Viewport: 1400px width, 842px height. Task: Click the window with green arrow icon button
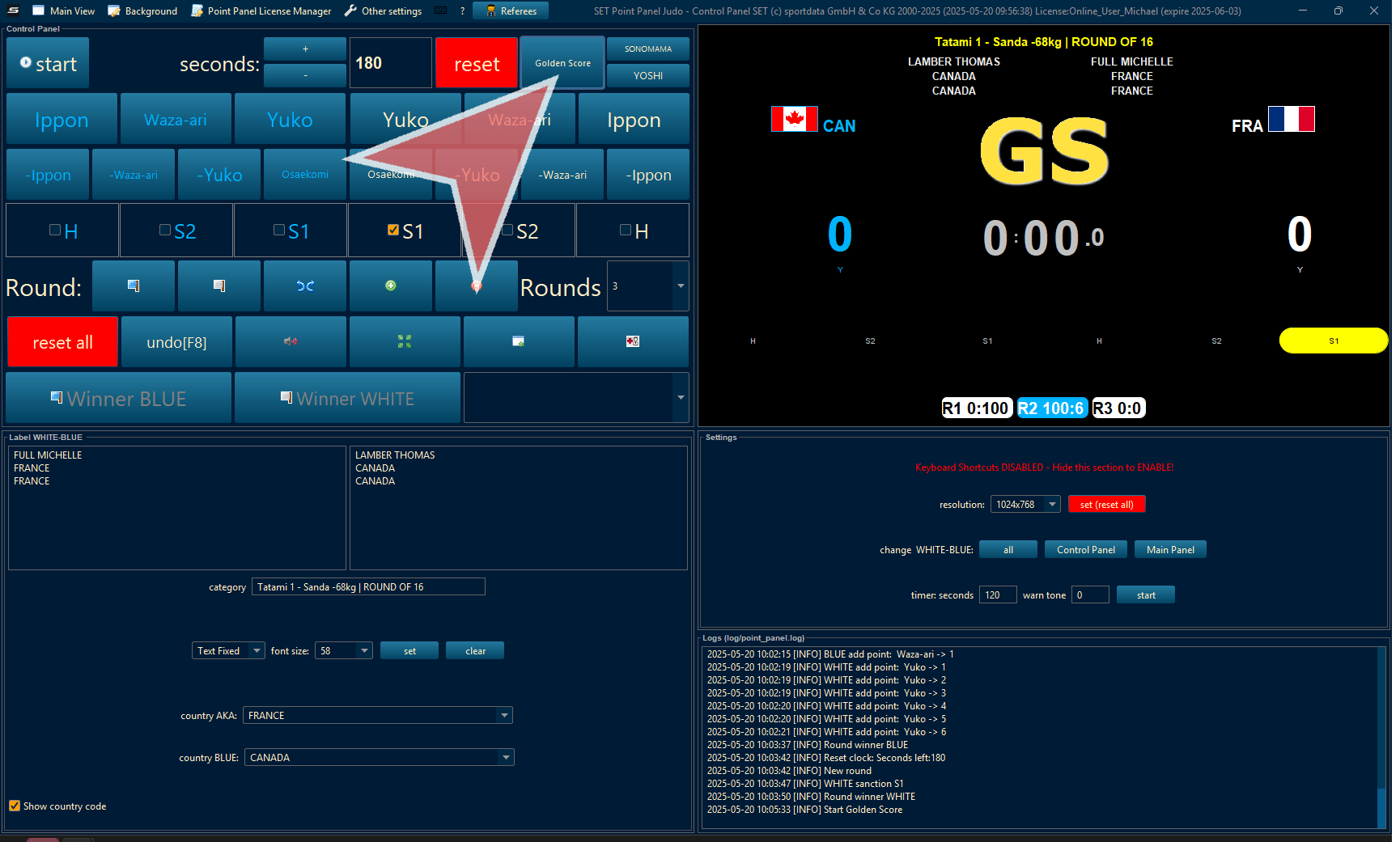(x=519, y=341)
